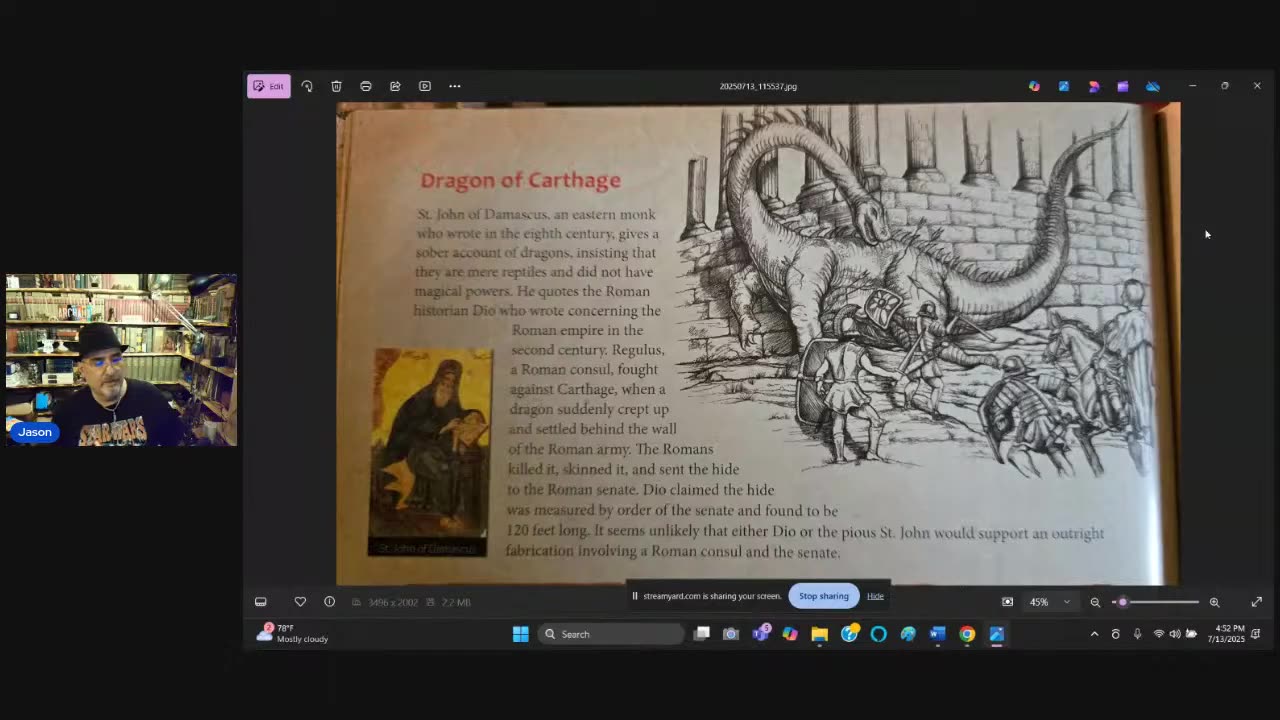Open Wi-Fi network tray icon
The image size is (1280, 720).
pyautogui.click(x=1159, y=634)
